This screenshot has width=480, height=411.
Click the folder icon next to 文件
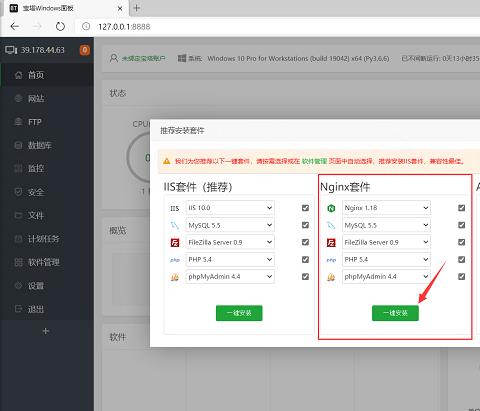[x=19, y=215]
